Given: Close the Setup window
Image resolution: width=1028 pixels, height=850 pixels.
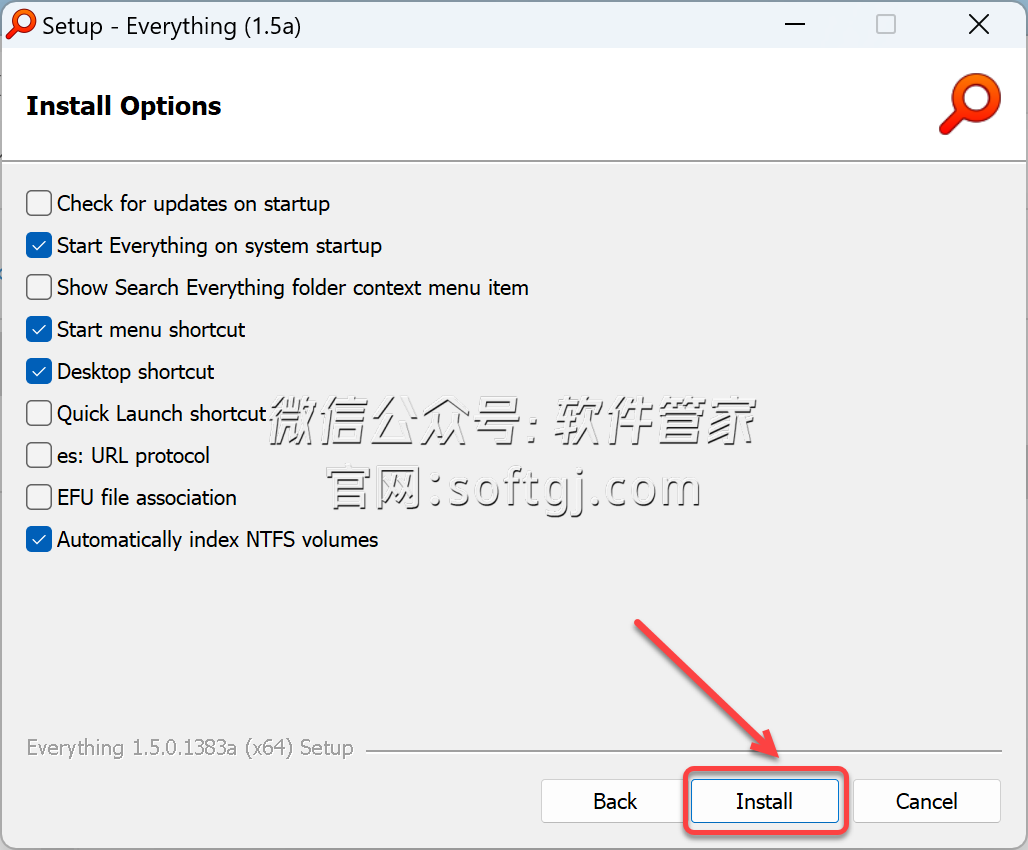Looking at the screenshot, I should (x=979, y=25).
